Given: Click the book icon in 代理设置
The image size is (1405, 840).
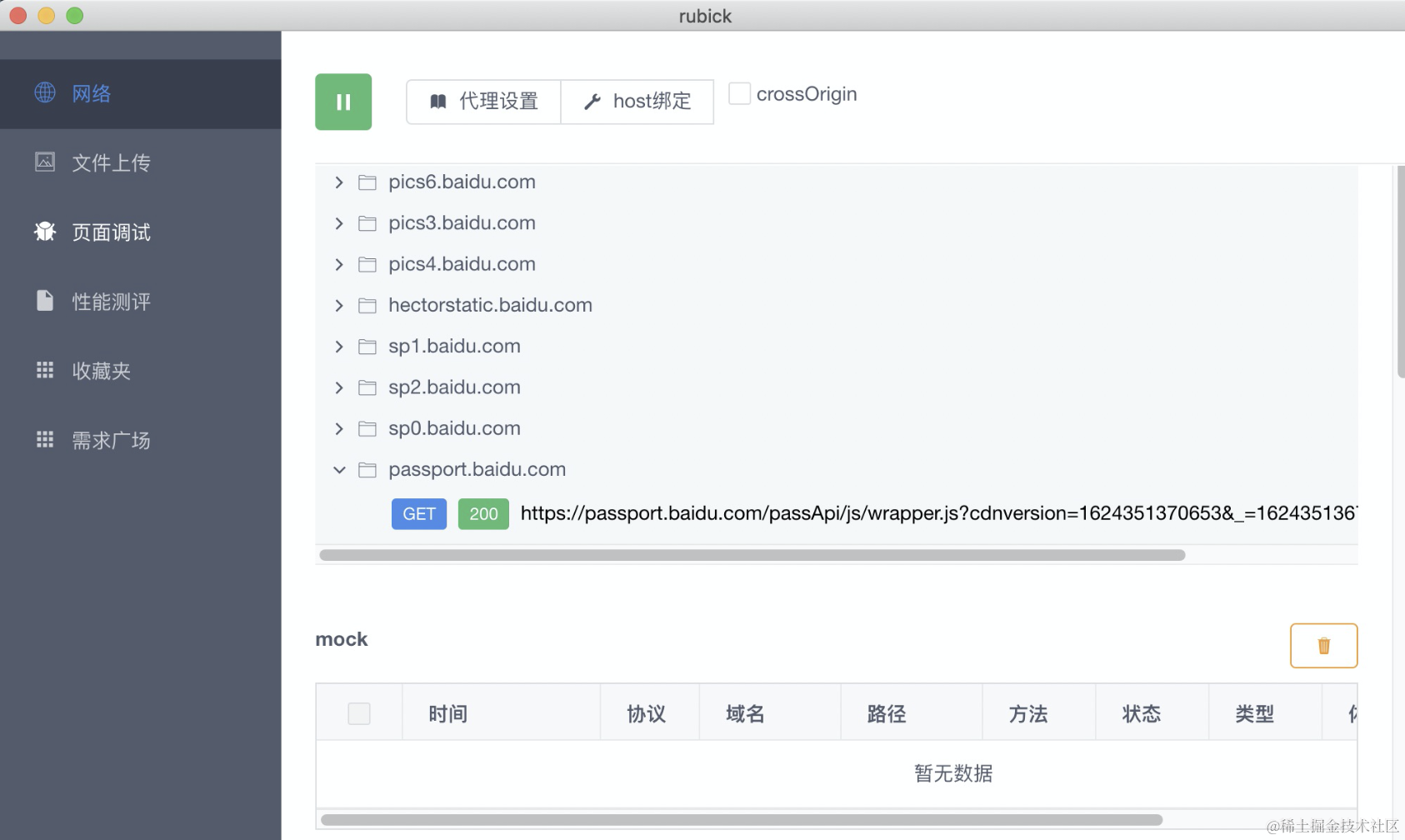Looking at the screenshot, I should pyautogui.click(x=438, y=102).
